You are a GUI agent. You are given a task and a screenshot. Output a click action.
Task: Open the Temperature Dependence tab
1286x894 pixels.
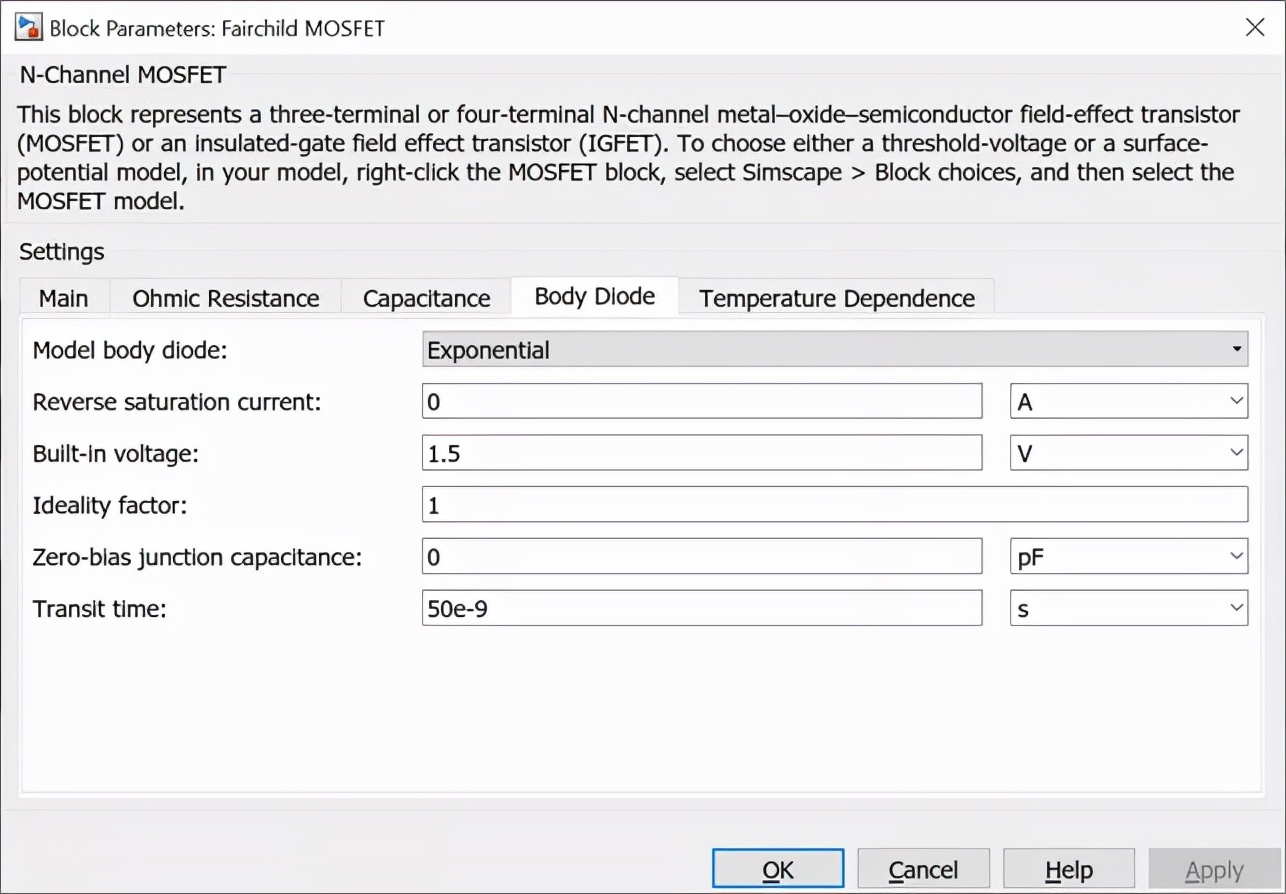836,298
